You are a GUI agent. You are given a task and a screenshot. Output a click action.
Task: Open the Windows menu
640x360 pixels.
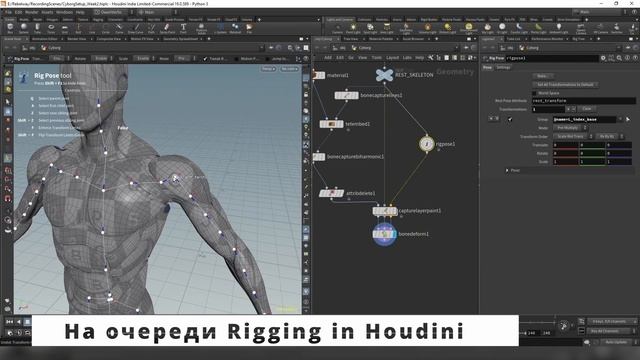click(64, 12)
